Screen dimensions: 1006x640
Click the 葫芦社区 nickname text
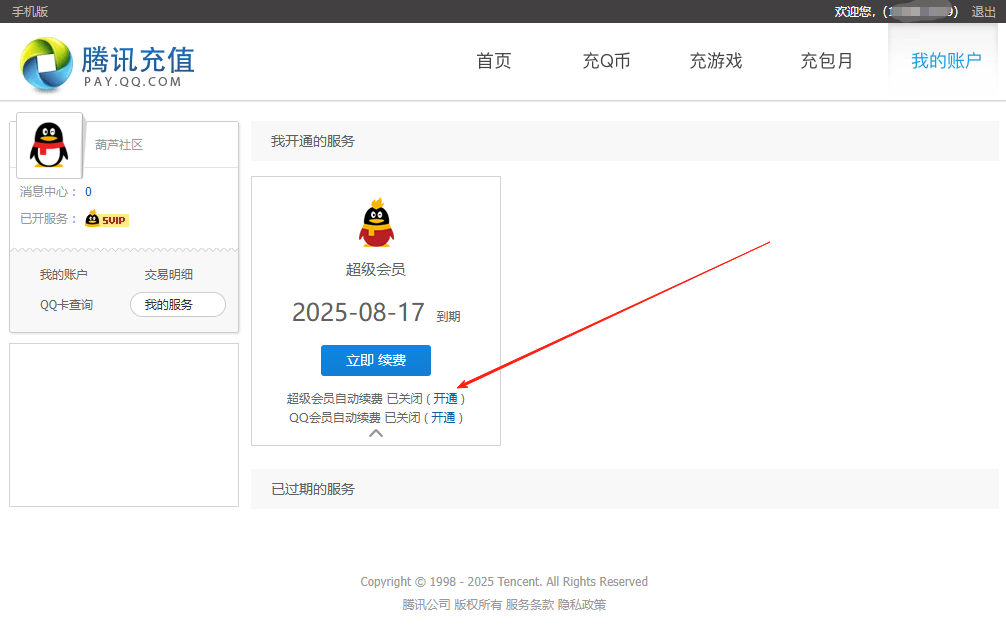pyautogui.click(x=119, y=145)
